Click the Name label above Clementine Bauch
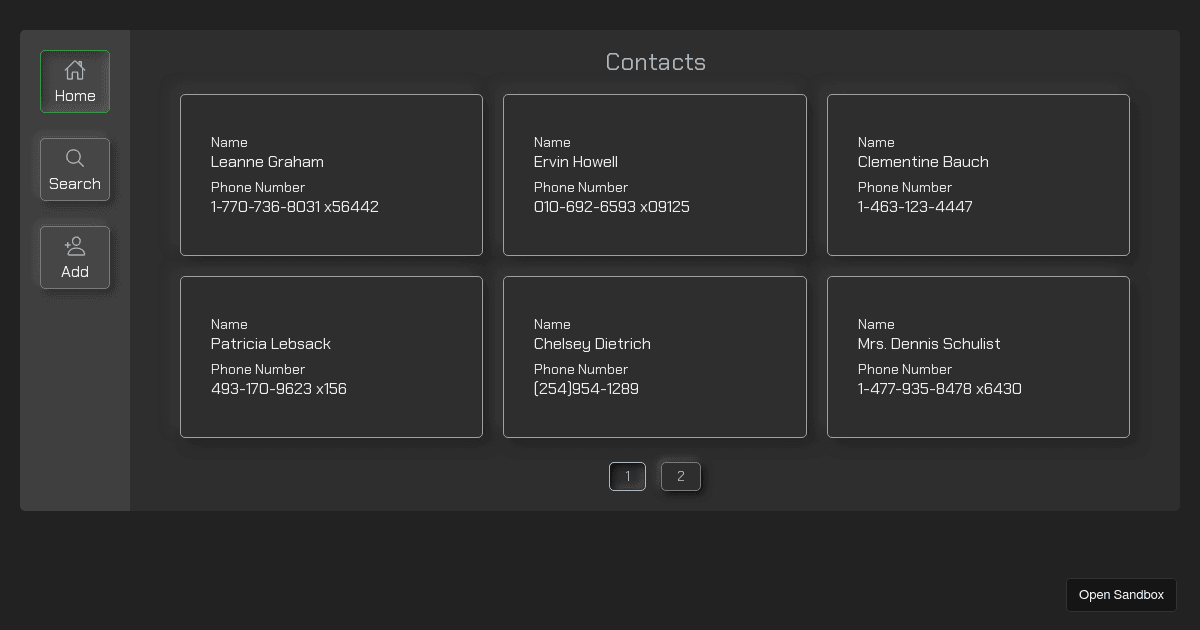 pyautogui.click(x=876, y=142)
